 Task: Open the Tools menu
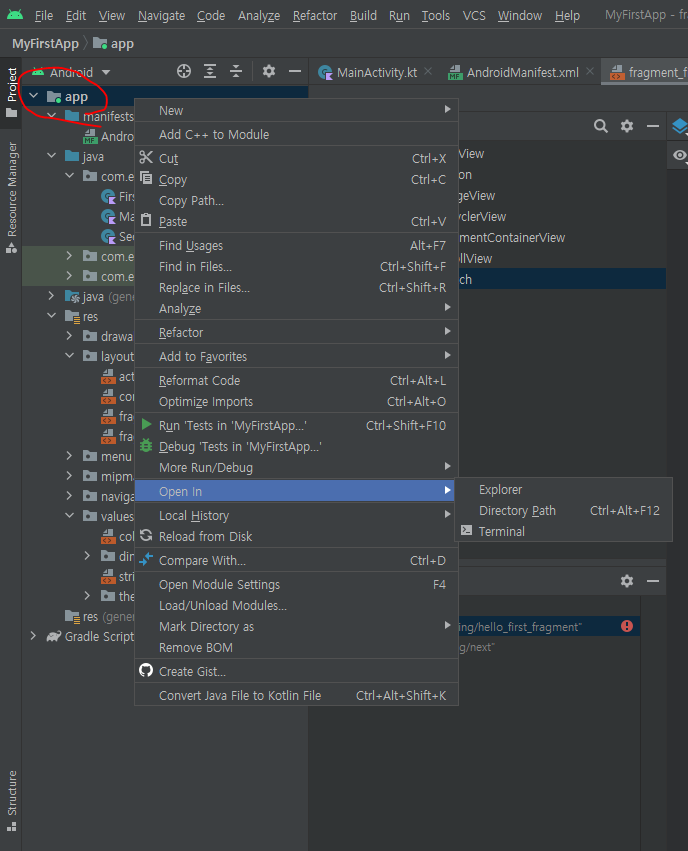tap(436, 16)
